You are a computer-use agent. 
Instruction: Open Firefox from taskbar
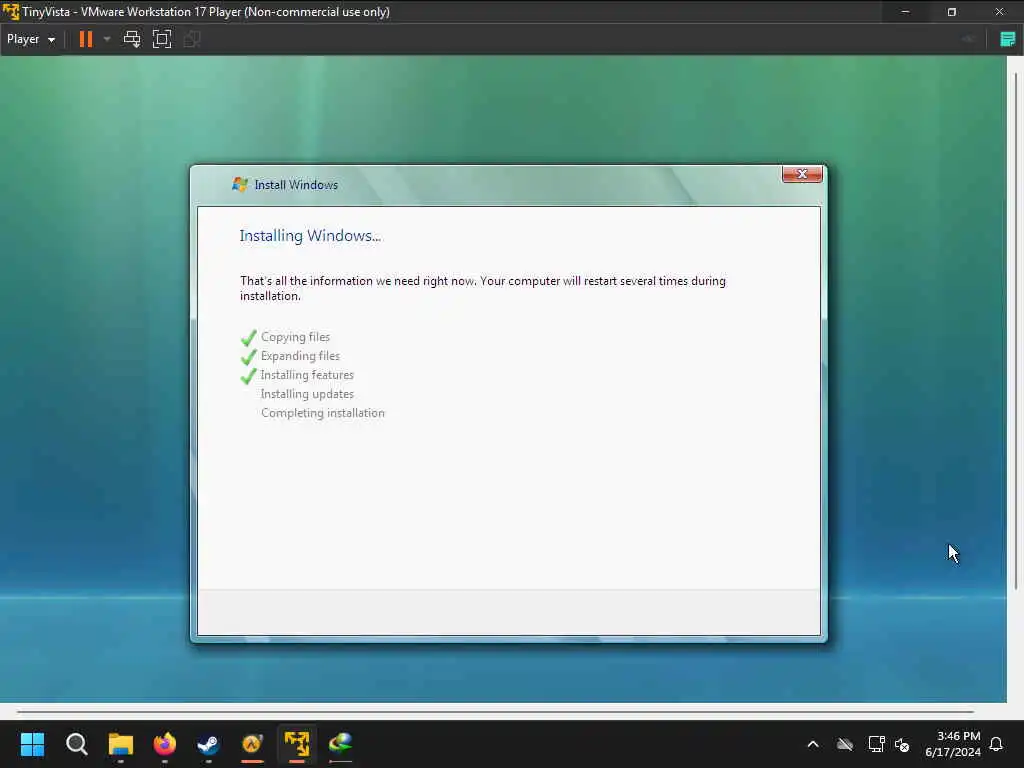[165, 744]
